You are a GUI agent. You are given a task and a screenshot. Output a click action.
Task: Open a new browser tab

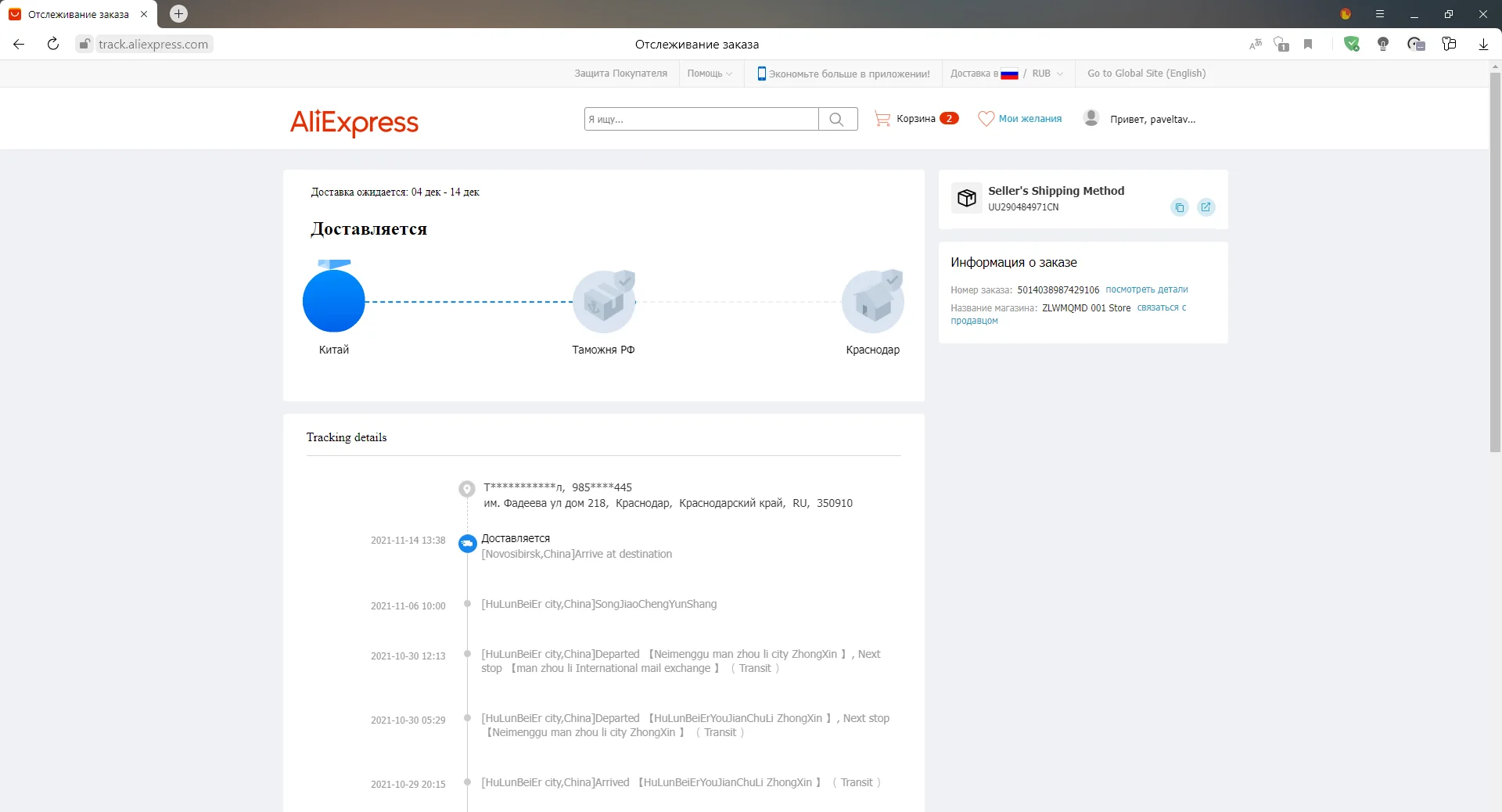(x=178, y=13)
